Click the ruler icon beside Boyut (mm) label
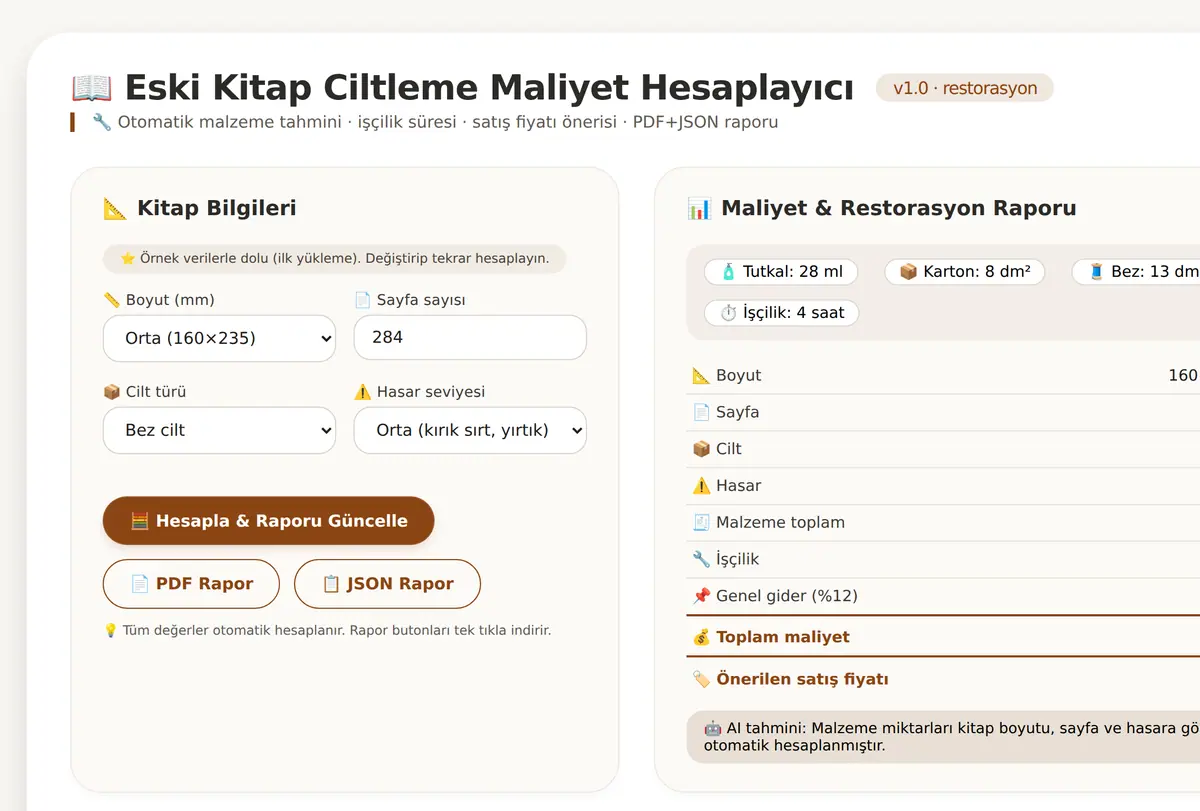The image size is (1200, 811). click(x=112, y=300)
